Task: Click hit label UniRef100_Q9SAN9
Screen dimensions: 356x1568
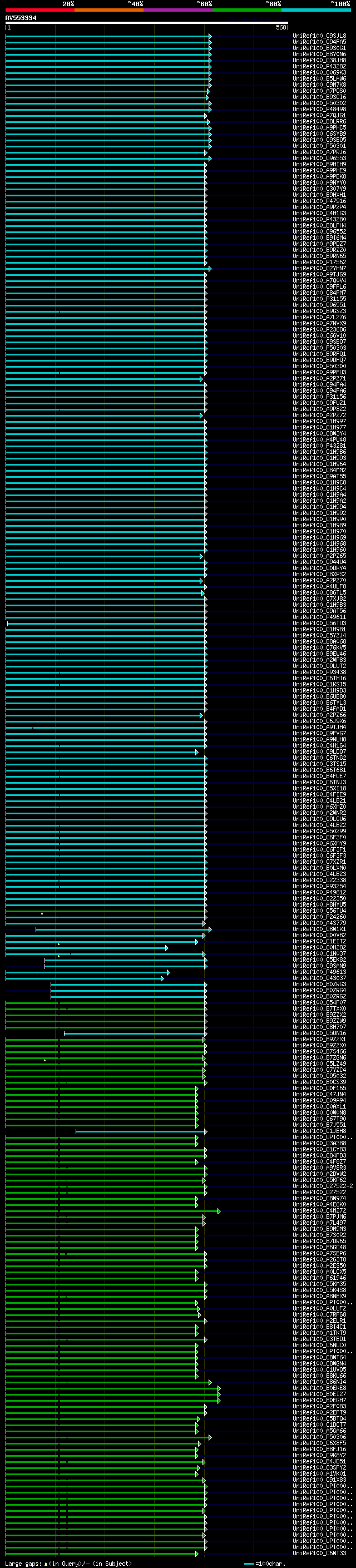Action: pyautogui.click(x=319, y=966)
